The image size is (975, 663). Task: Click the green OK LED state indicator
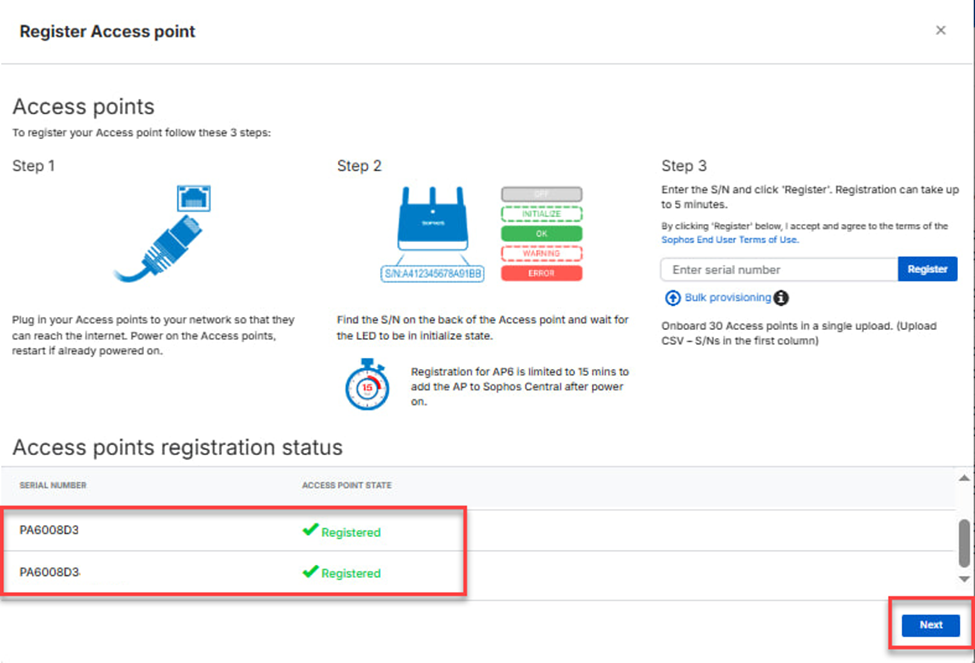(541, 233)
